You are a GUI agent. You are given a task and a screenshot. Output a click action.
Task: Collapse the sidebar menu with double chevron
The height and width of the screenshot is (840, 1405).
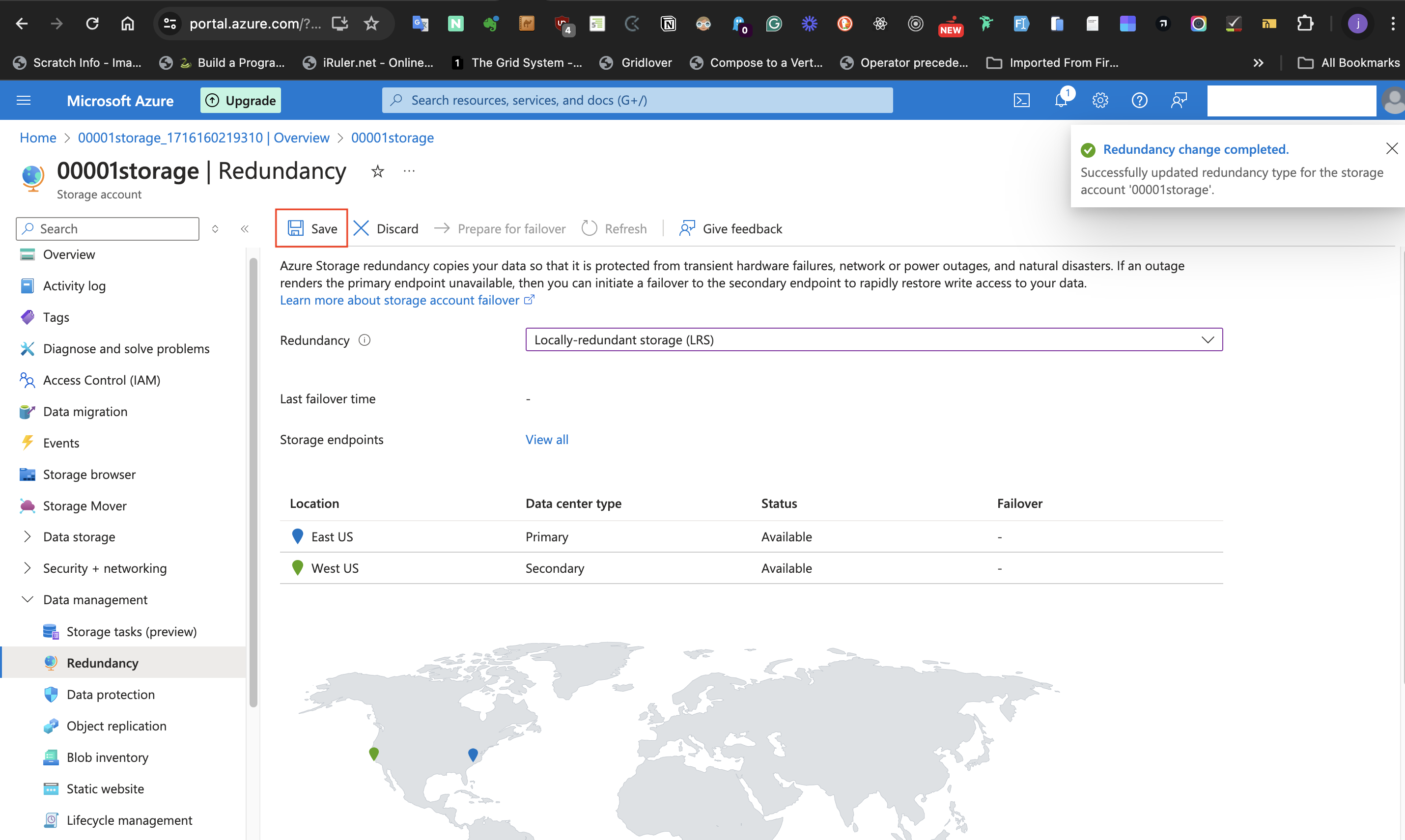pyautogui.click(x=245, y=229)
